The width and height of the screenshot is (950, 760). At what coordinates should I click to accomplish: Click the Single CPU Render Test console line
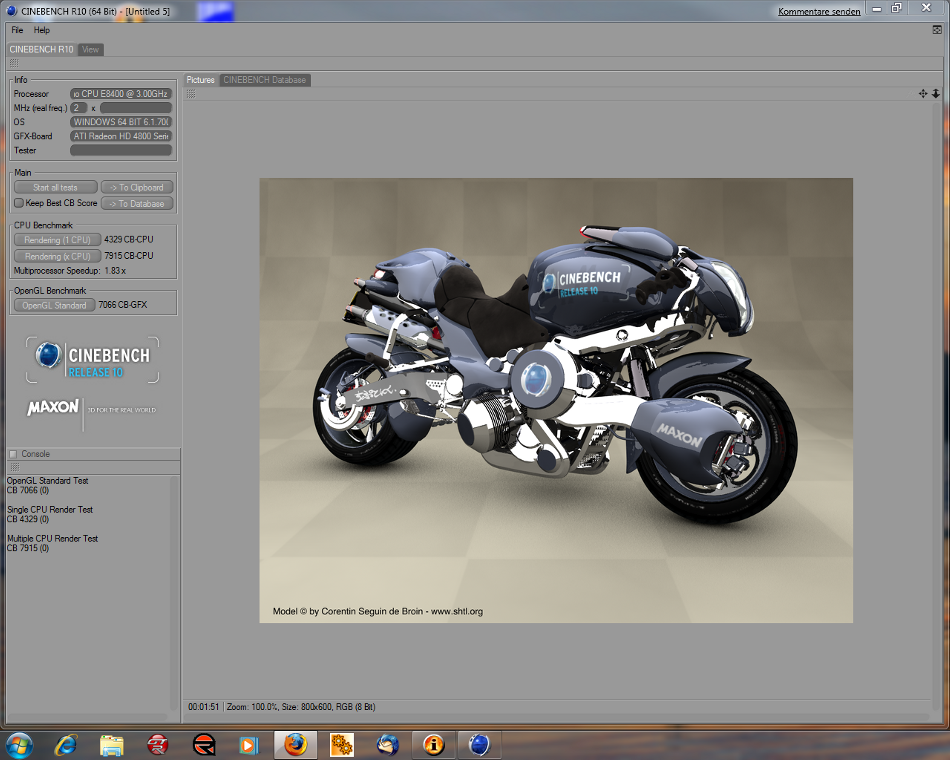click(x=50, y=510)
